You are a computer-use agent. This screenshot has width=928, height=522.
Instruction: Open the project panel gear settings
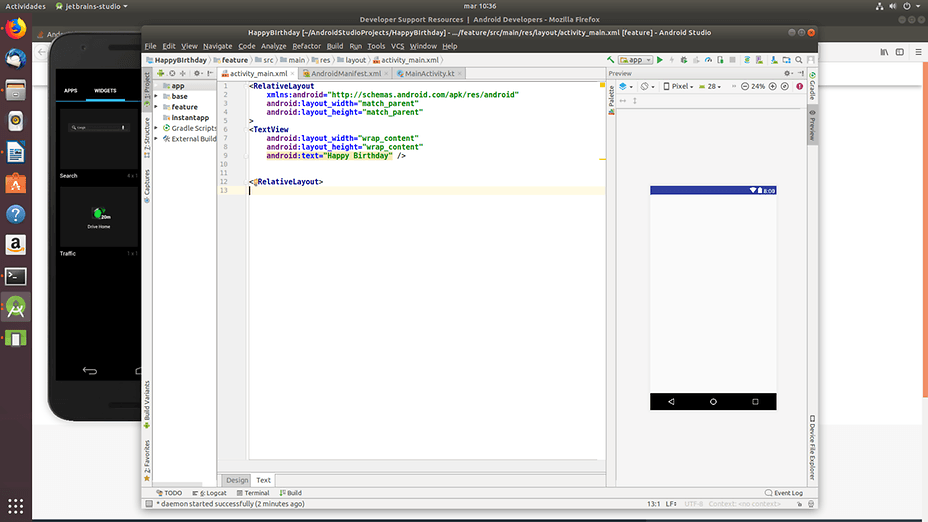click(x=198, y=73)
